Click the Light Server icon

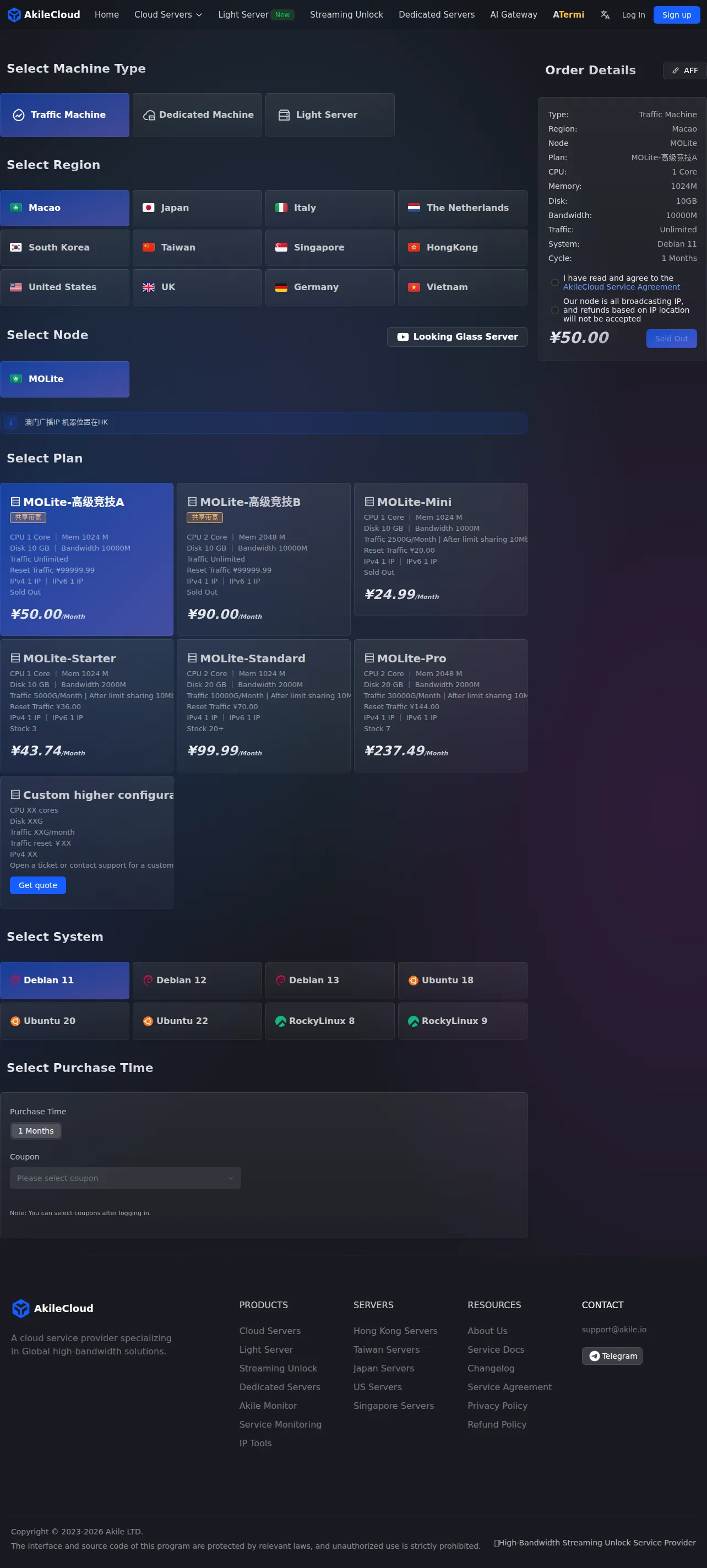click(x=284, y=115)
